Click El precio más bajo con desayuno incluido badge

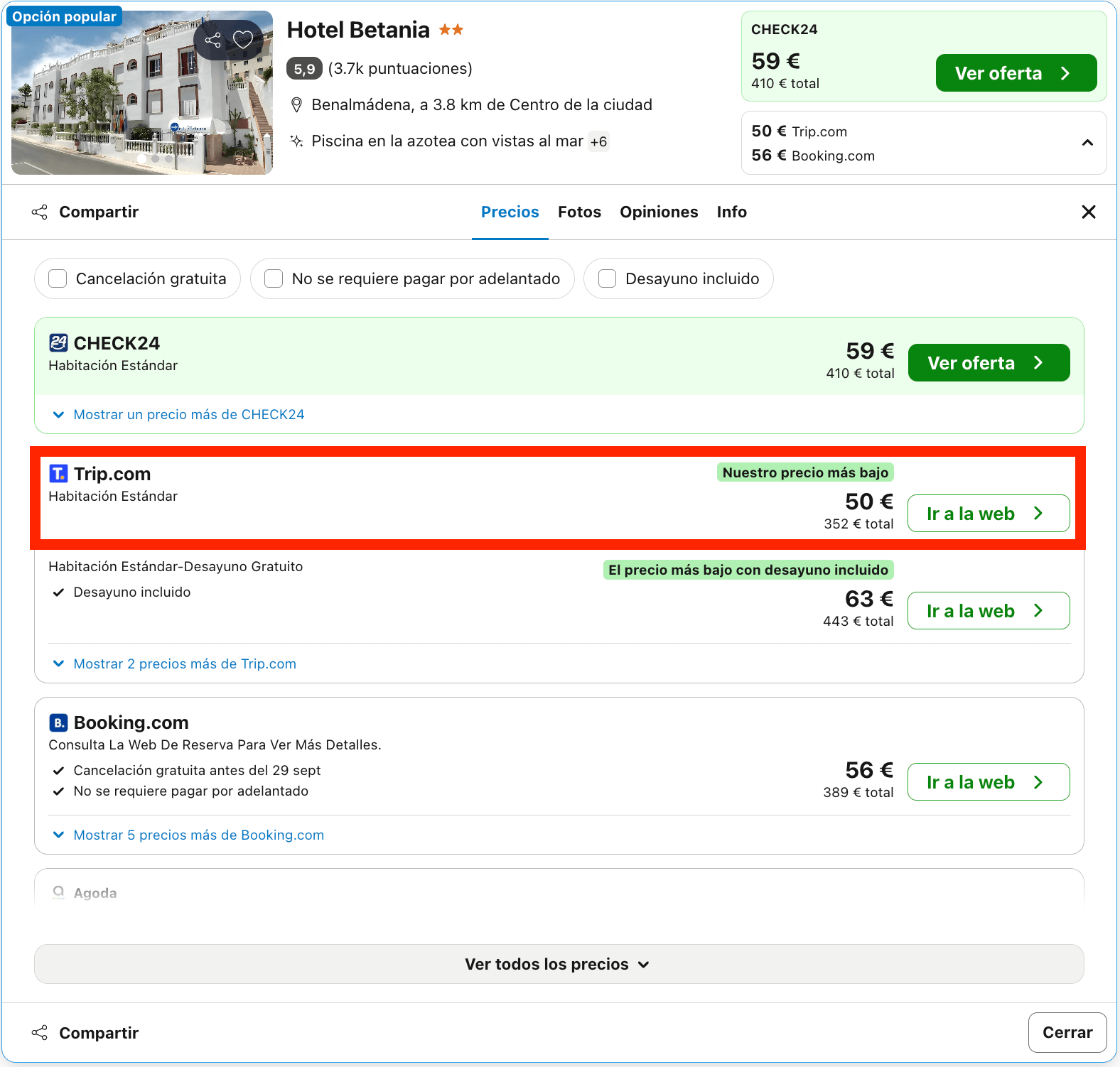coord(748,570)
